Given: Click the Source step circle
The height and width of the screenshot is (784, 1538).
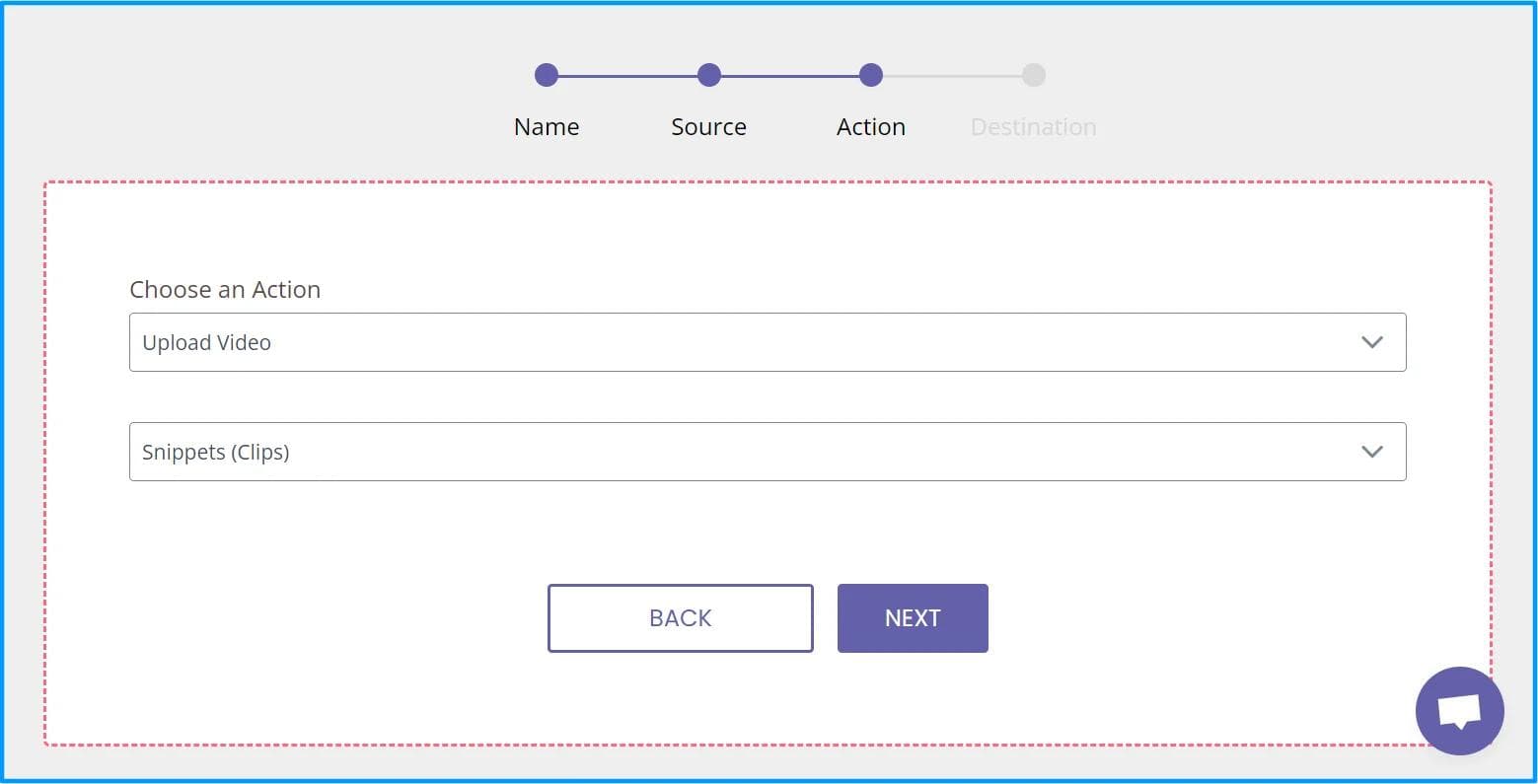Looking at the screenshot, I should 708,75.
